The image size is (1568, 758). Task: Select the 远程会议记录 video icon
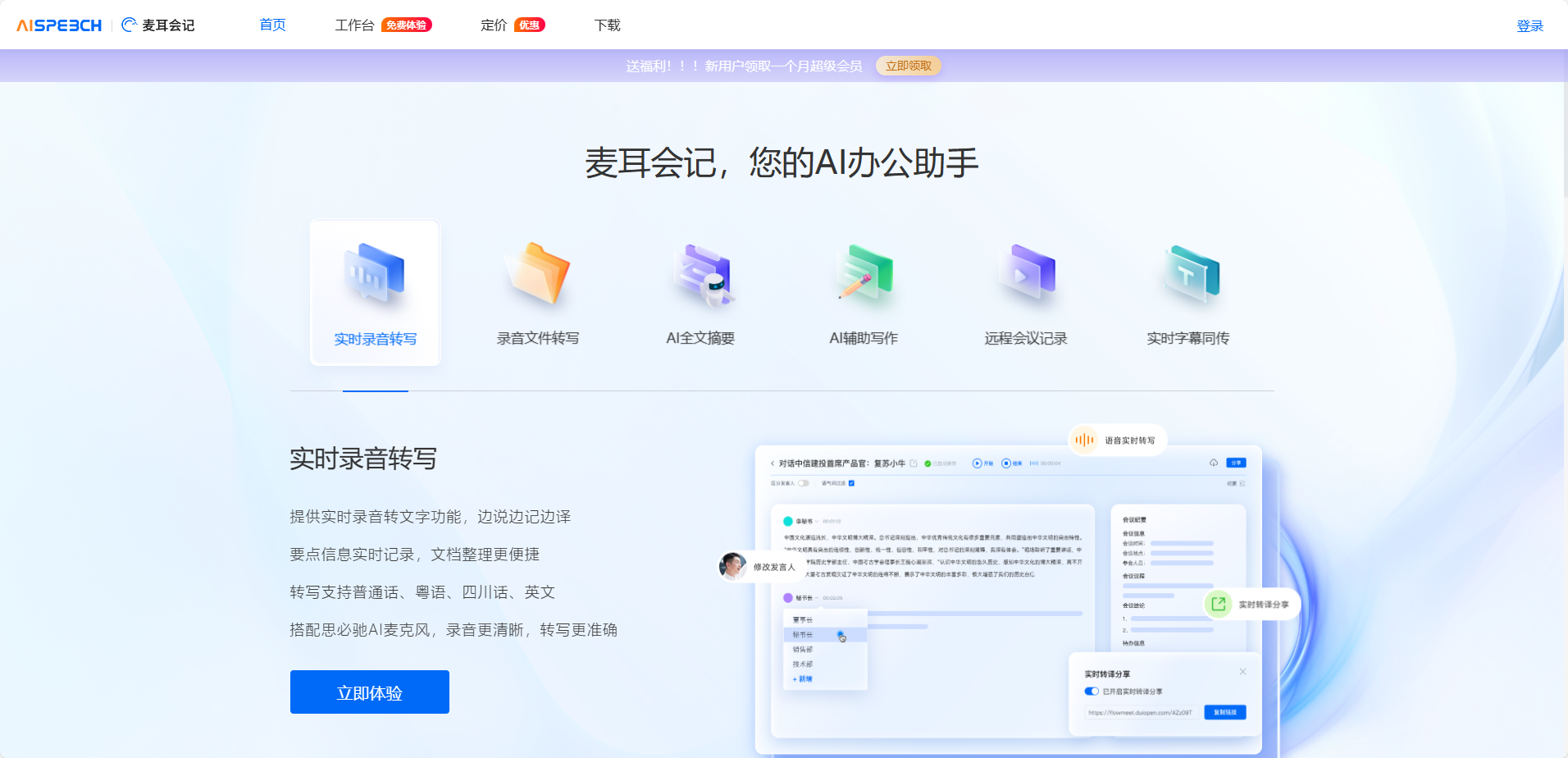[x=1026, y=274]
